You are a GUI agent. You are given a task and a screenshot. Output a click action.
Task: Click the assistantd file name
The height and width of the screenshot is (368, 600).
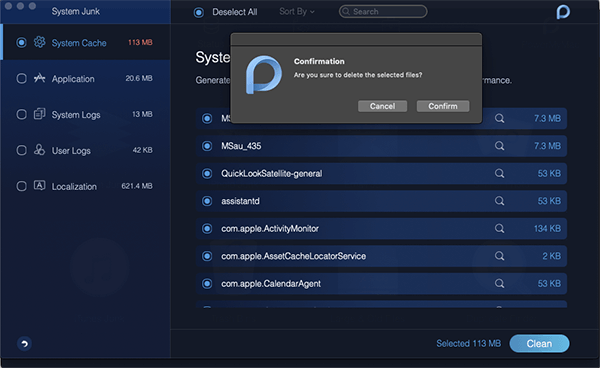(240, 201)
